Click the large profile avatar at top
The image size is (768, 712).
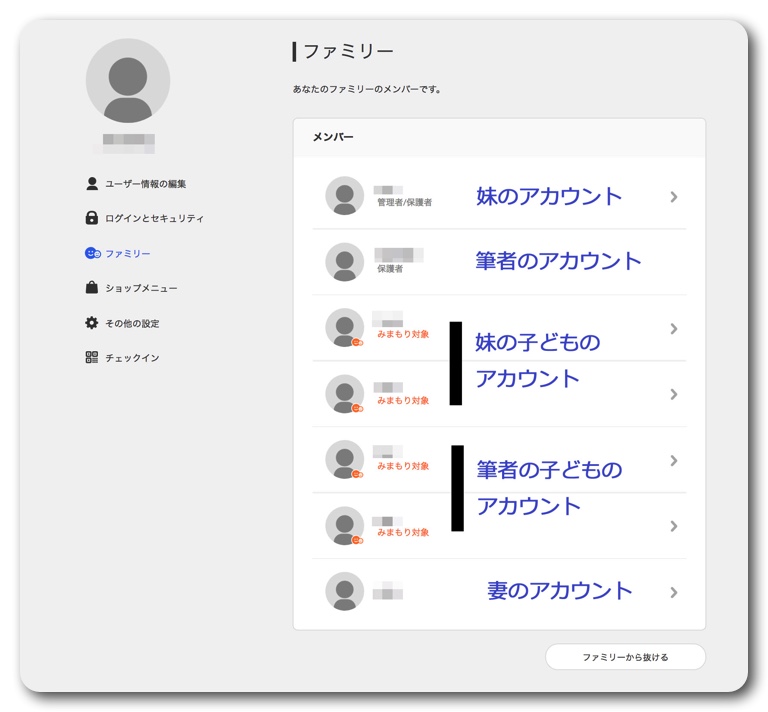coord(128,81)
